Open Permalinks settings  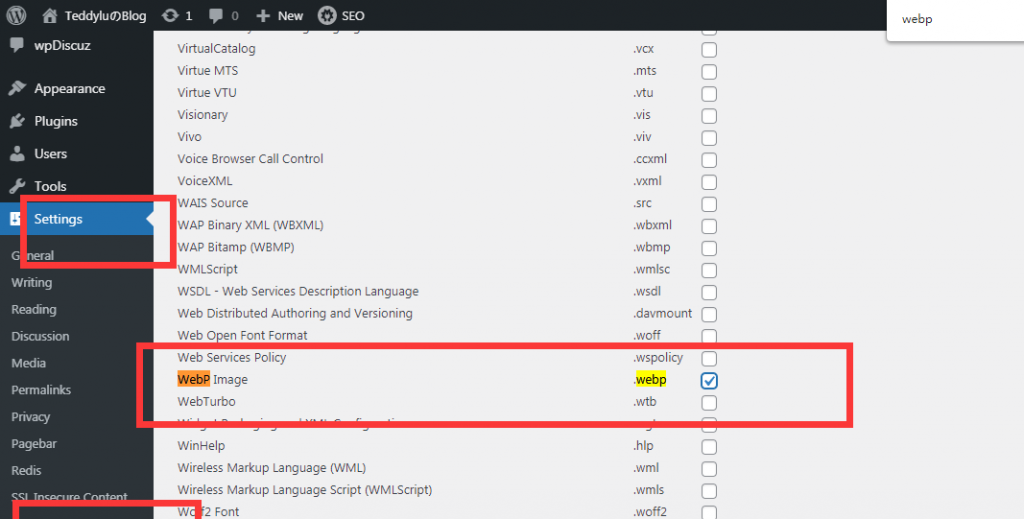pyautogui.click(x=40, y=390)
